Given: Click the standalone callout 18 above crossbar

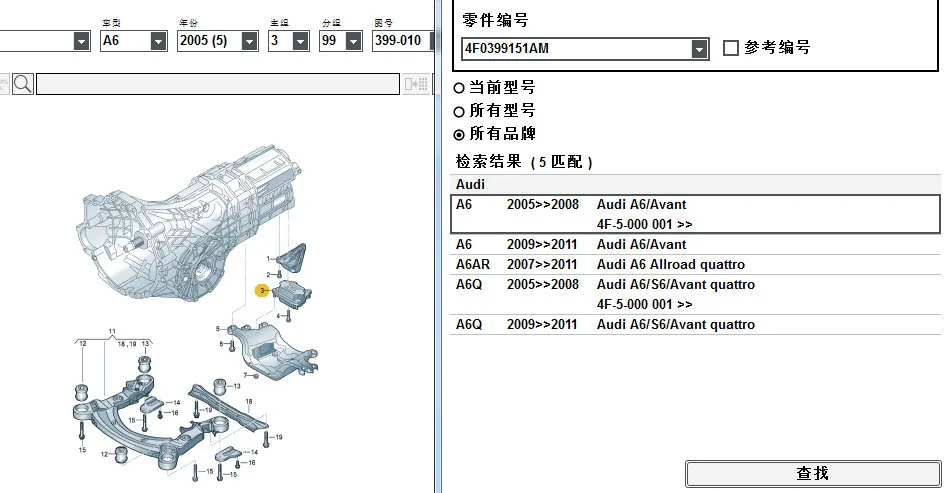Looking at the screenshot, I should [x=249, y=401].
